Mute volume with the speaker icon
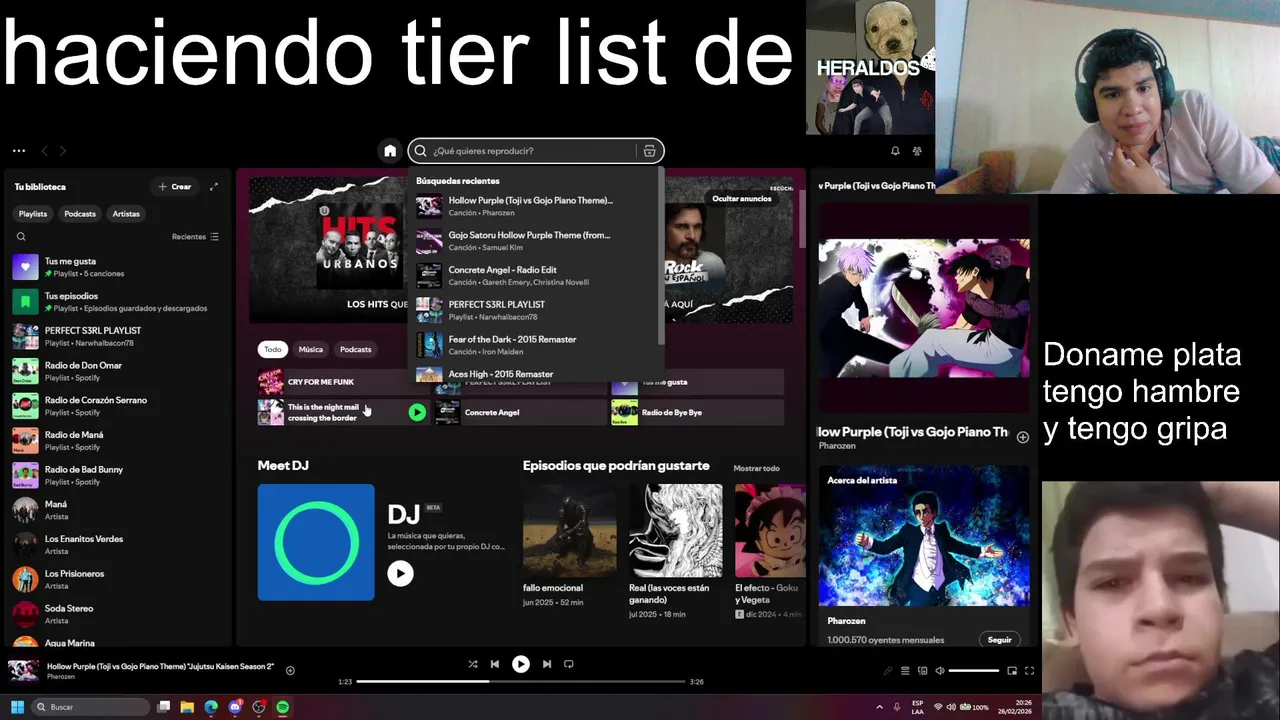The image size is (1280, 720). click(x=938, y=671)
